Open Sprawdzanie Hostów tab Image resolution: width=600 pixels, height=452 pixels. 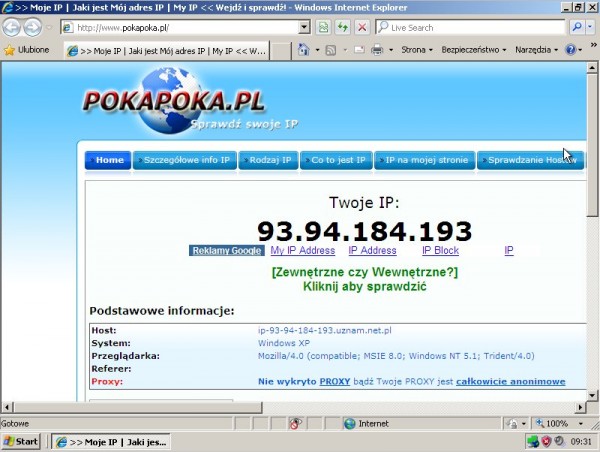pos(531,160)
